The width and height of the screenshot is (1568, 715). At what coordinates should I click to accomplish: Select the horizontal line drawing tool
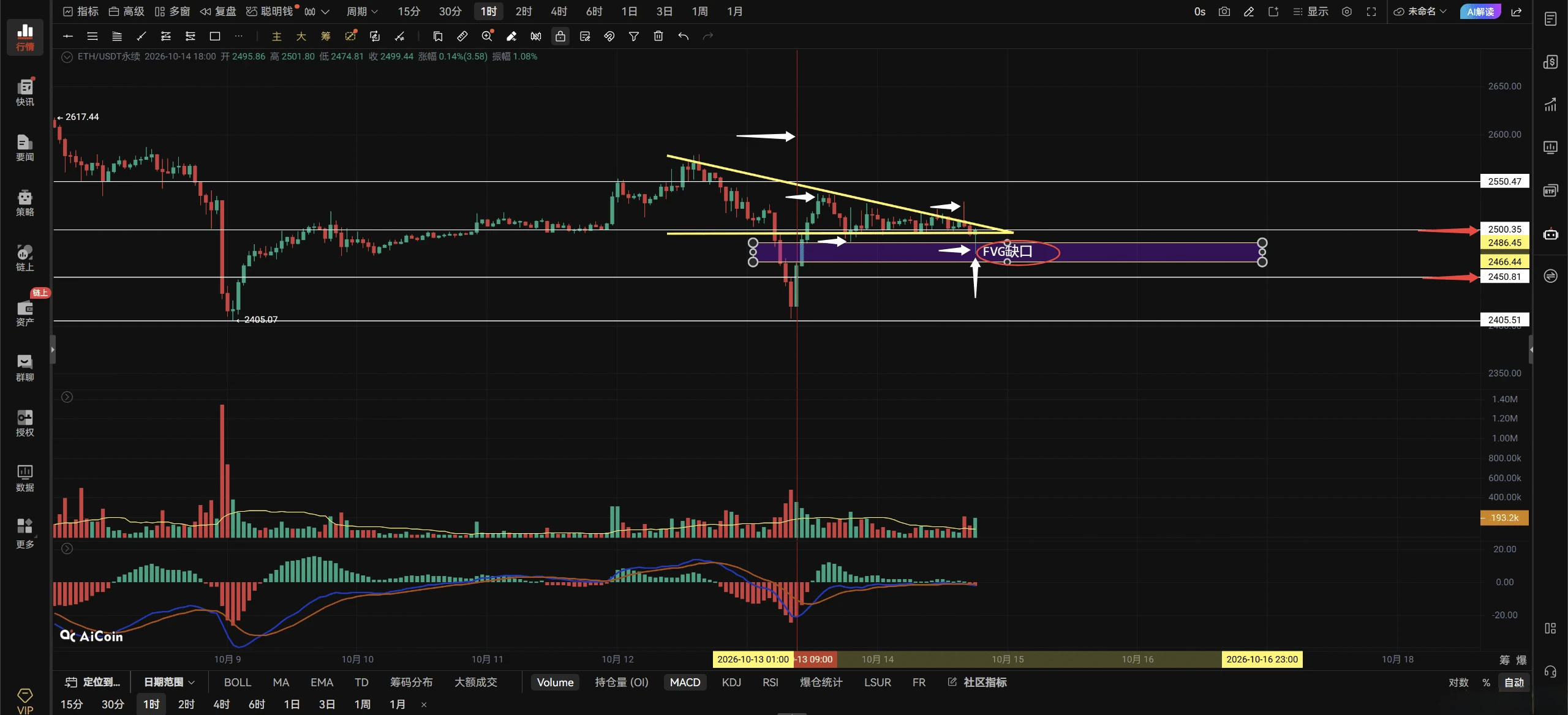tap(68, 37)
